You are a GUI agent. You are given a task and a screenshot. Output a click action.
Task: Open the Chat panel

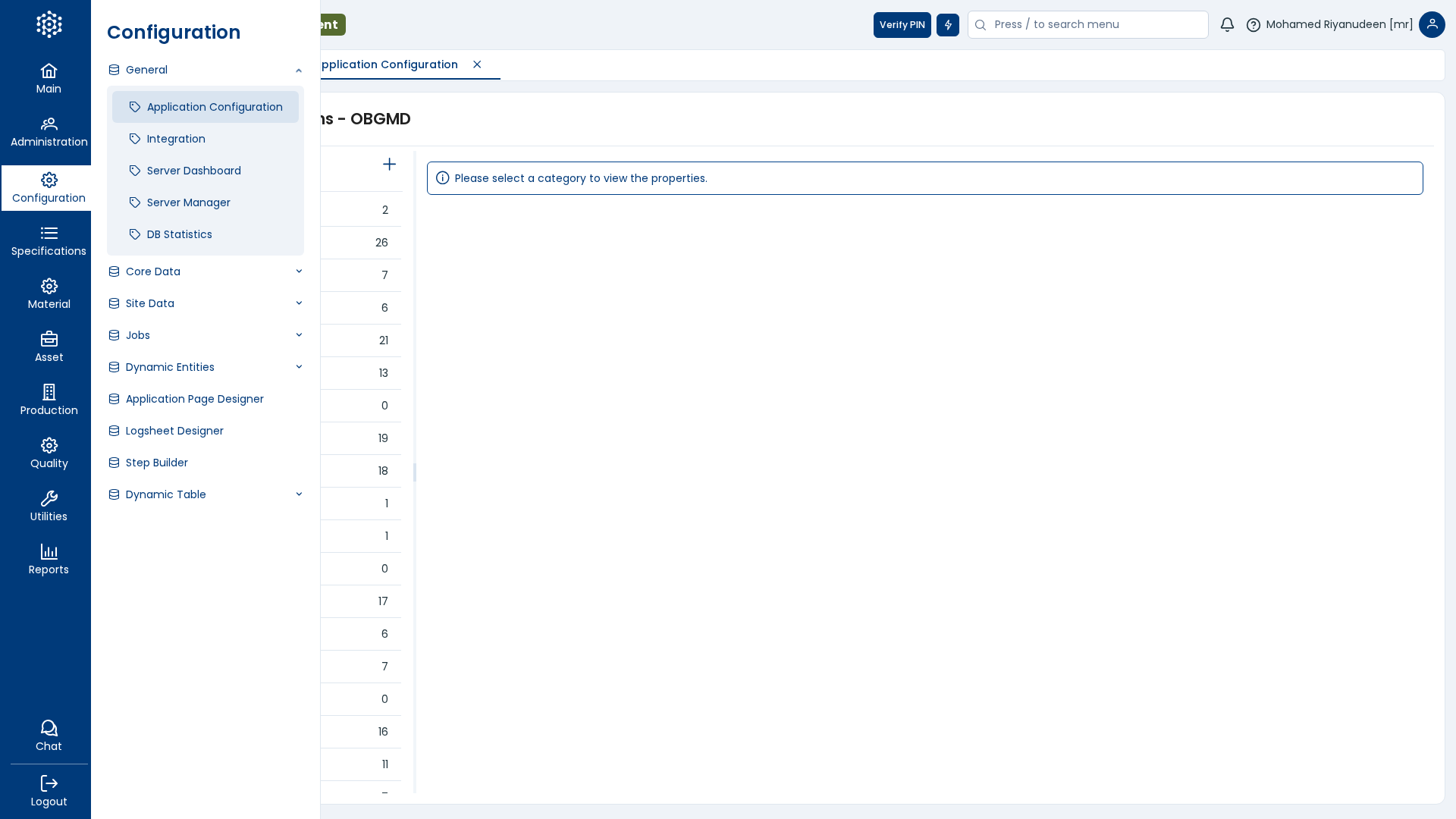point(49,736)
